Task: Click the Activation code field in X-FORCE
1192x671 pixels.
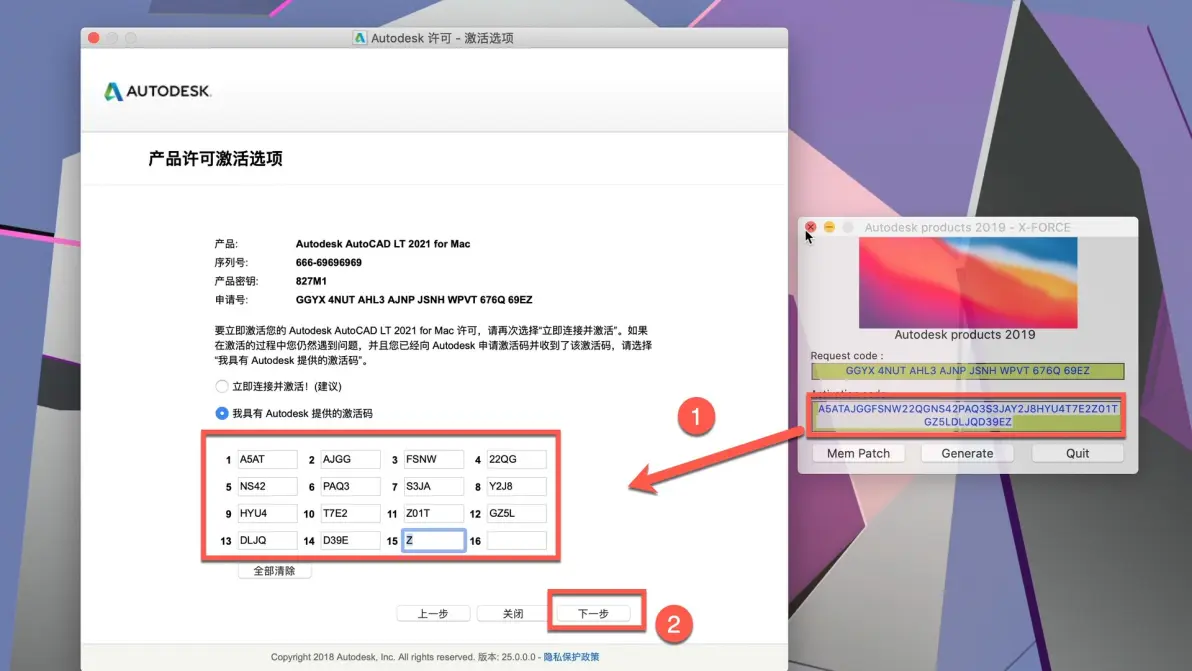Action: click(x=968, y=415)
